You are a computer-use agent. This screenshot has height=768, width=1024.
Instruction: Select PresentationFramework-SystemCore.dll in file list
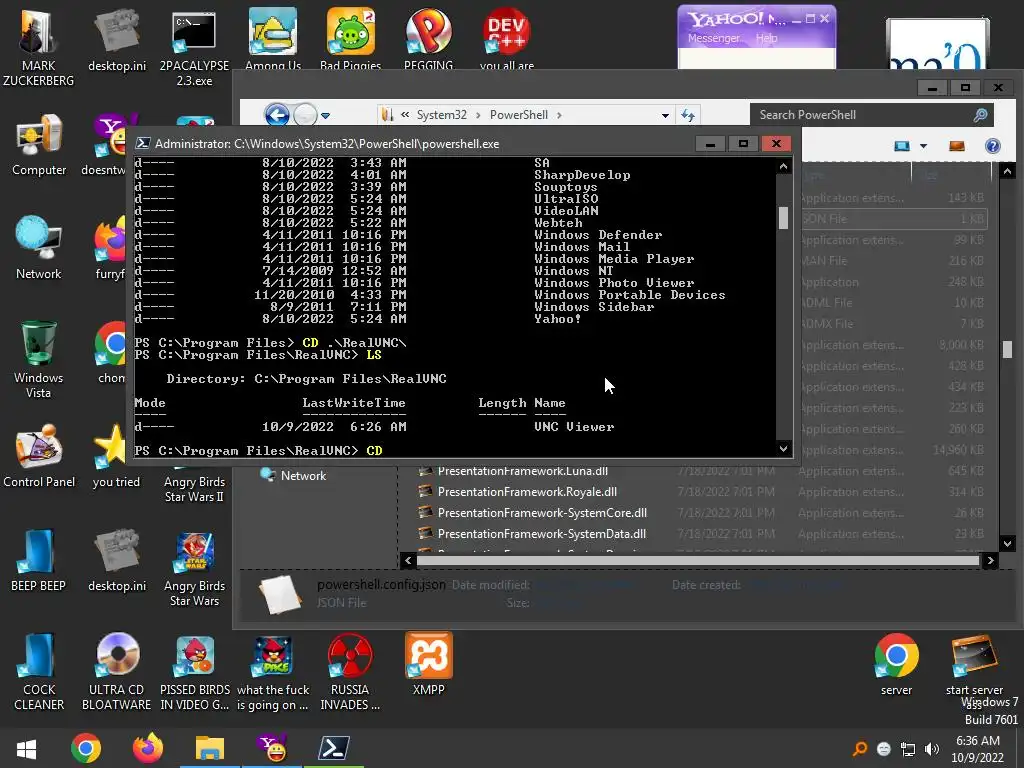tap(542, 513)
